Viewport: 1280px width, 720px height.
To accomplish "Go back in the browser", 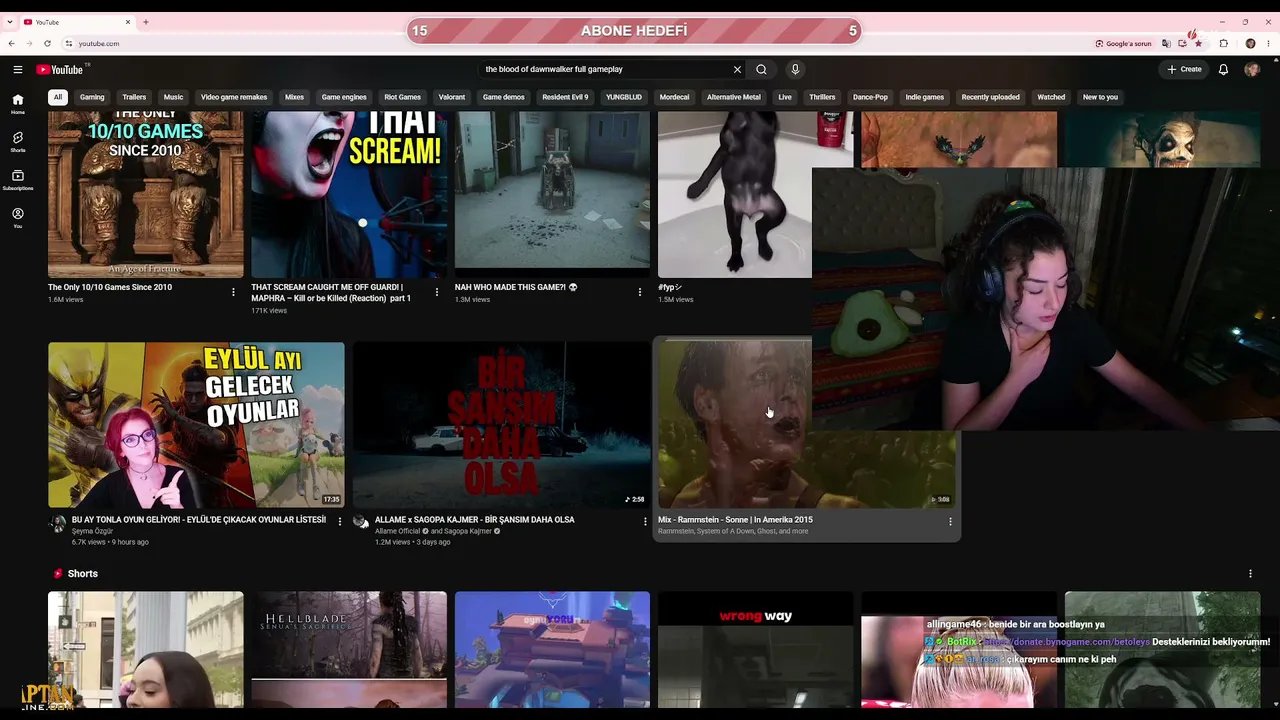I will coord(11,43).
